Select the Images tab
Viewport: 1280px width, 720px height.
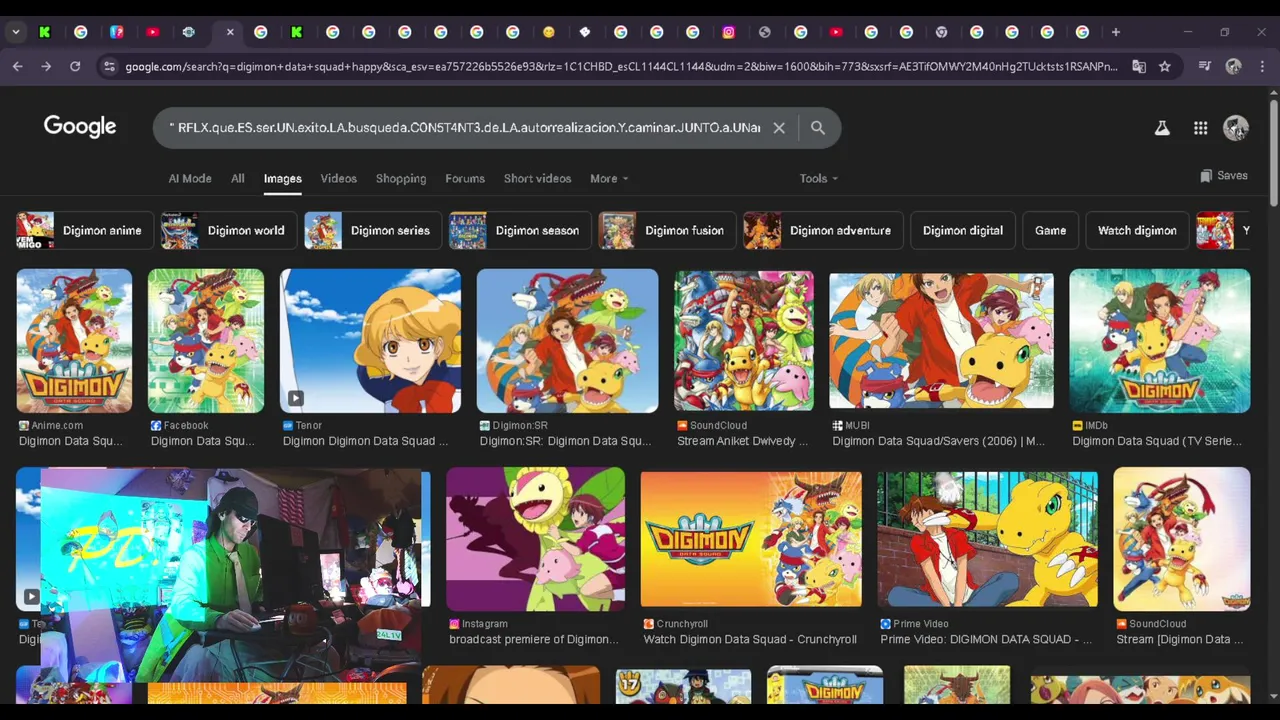[282, 178]
